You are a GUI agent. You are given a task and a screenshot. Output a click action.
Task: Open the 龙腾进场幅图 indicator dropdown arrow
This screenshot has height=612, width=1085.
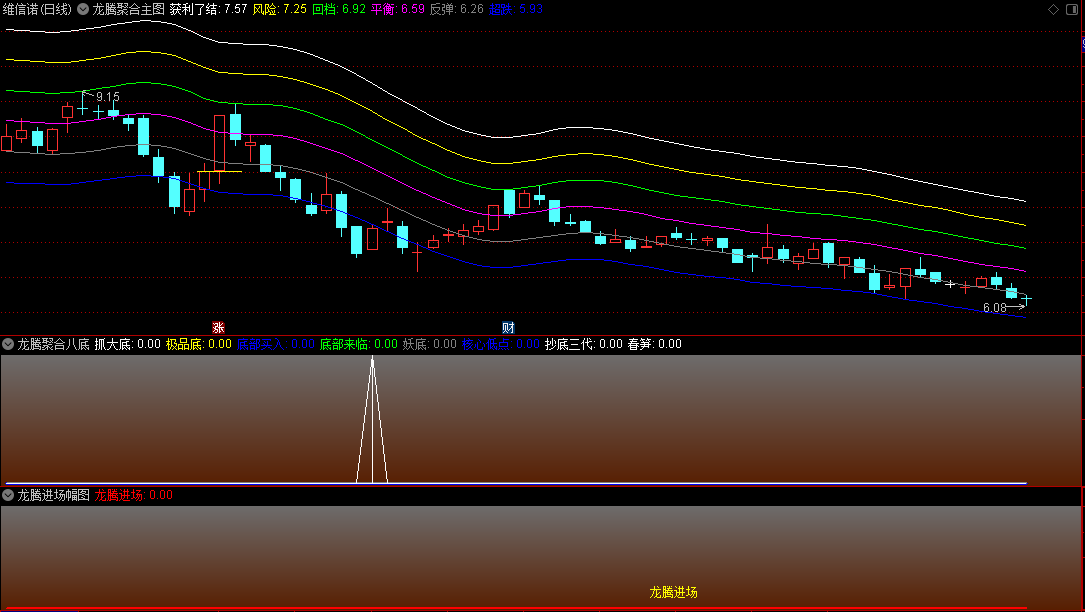(8, 495)
